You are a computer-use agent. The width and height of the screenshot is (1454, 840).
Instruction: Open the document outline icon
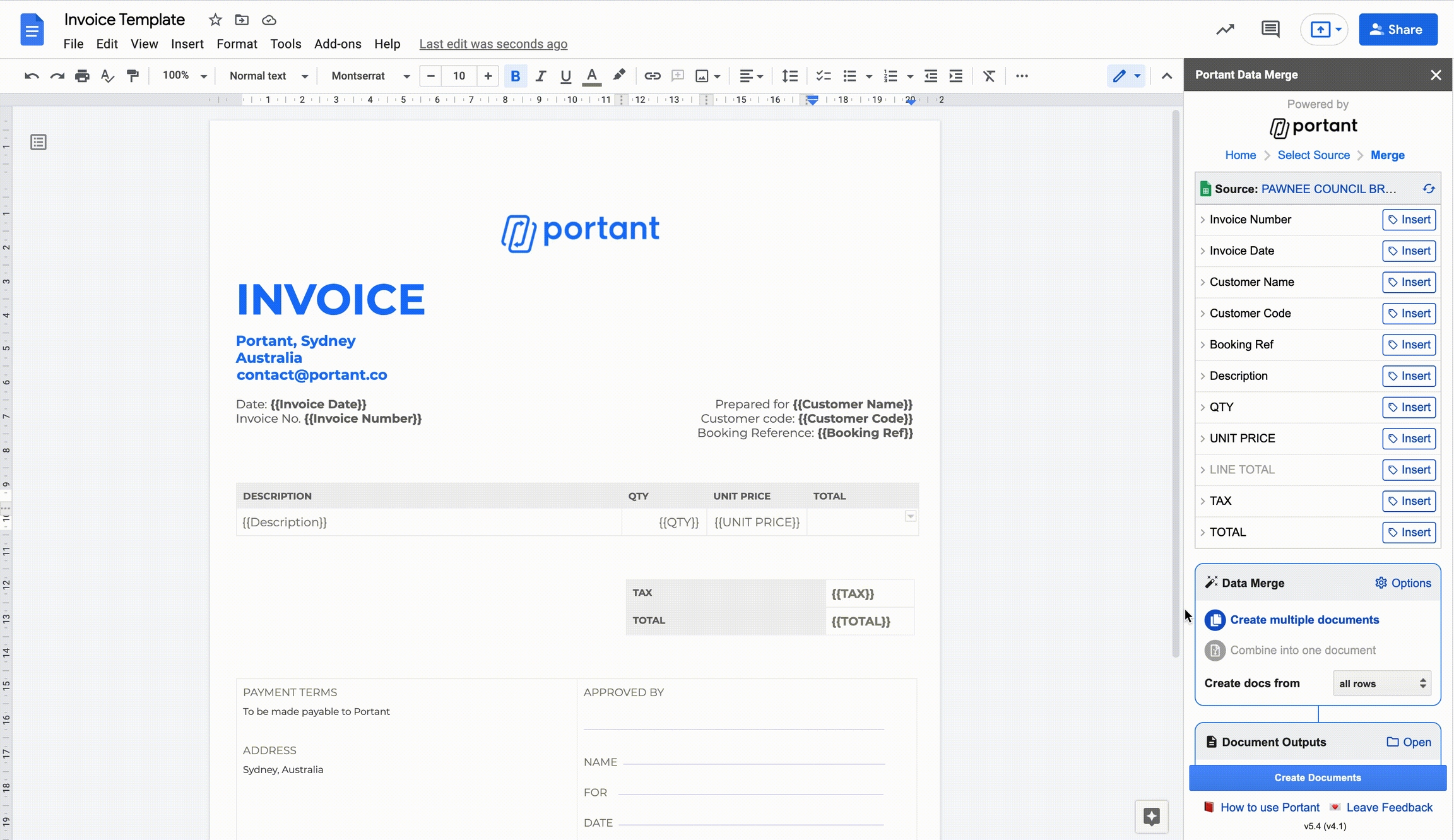tap(38, 143)
